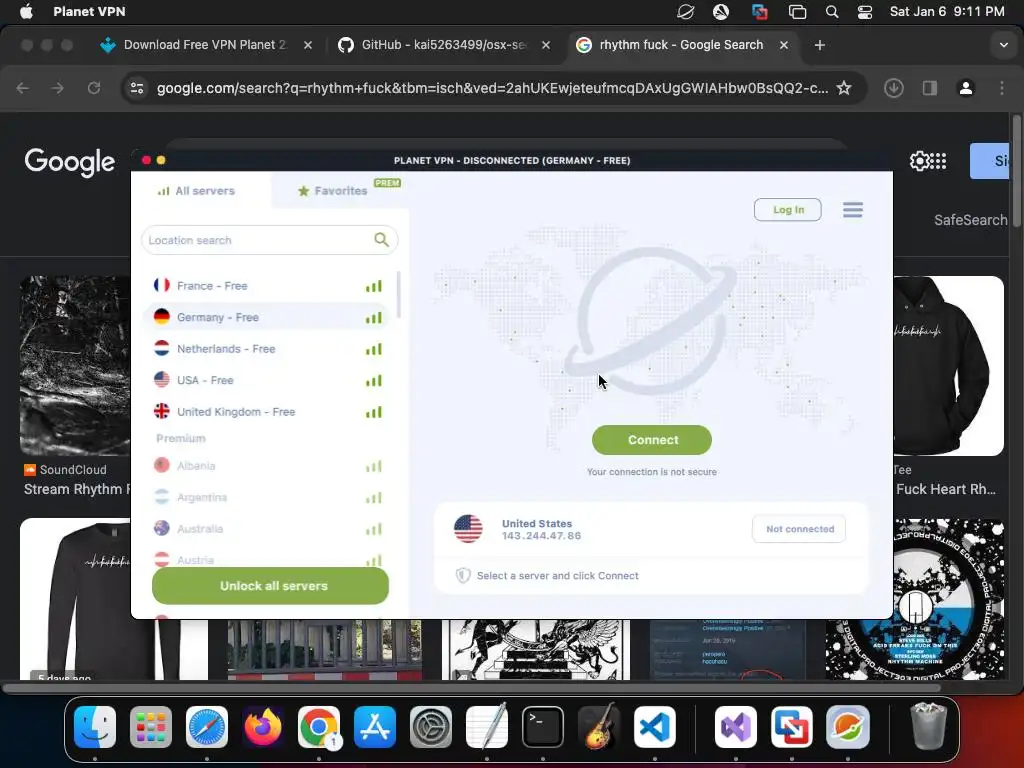Switch to the Favorites tab

point(332,191)
